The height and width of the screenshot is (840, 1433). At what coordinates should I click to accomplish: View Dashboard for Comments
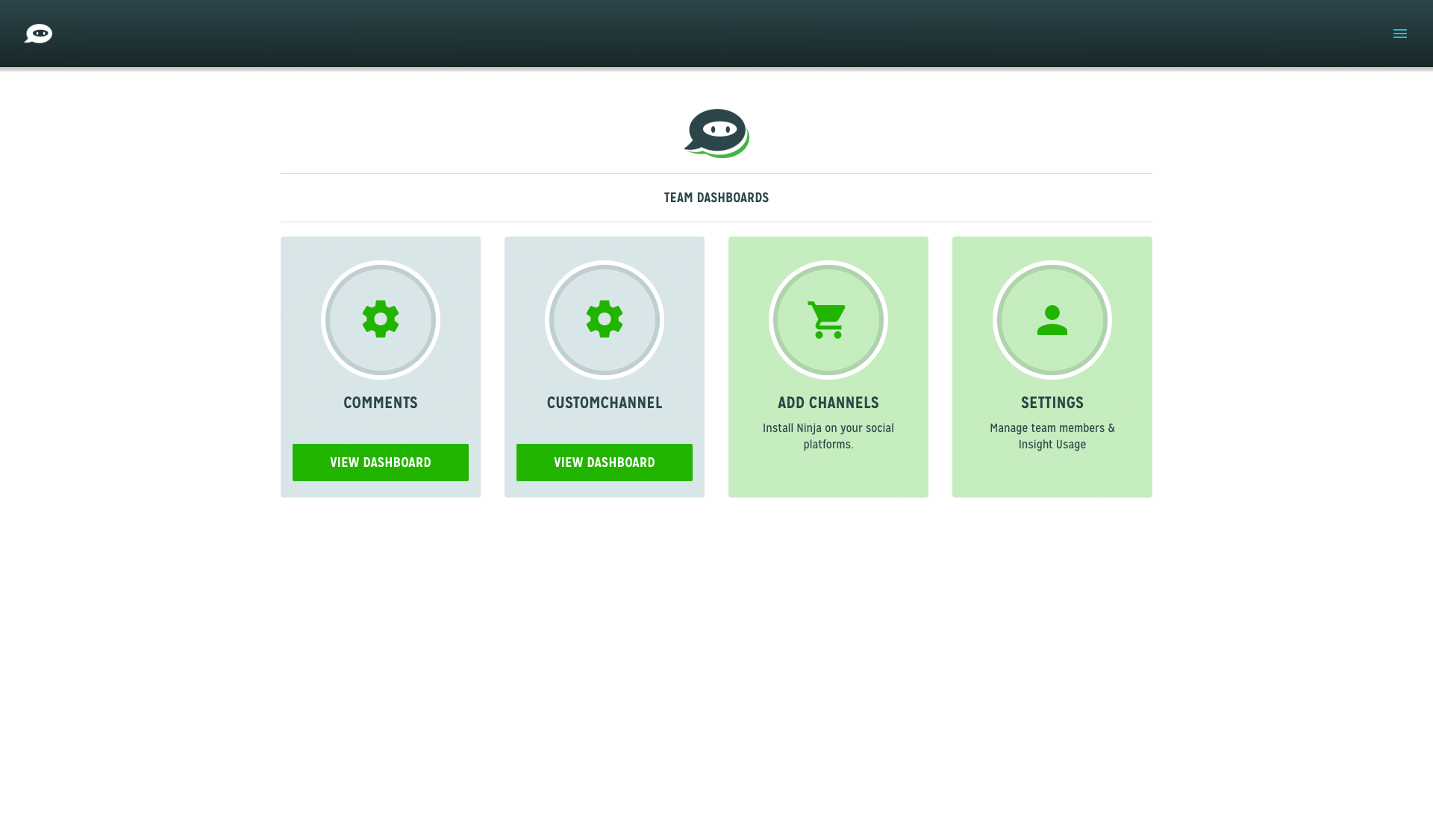click(x=381, y=463)
